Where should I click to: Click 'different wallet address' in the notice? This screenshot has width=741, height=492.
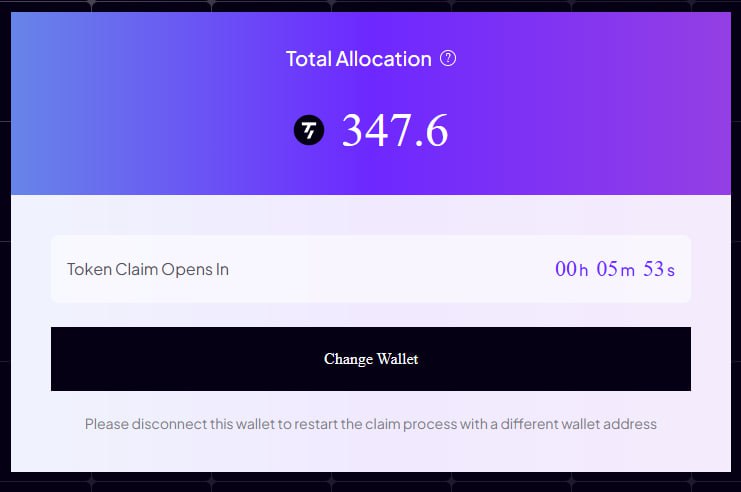pyautogui.click(x=578, y=424)
